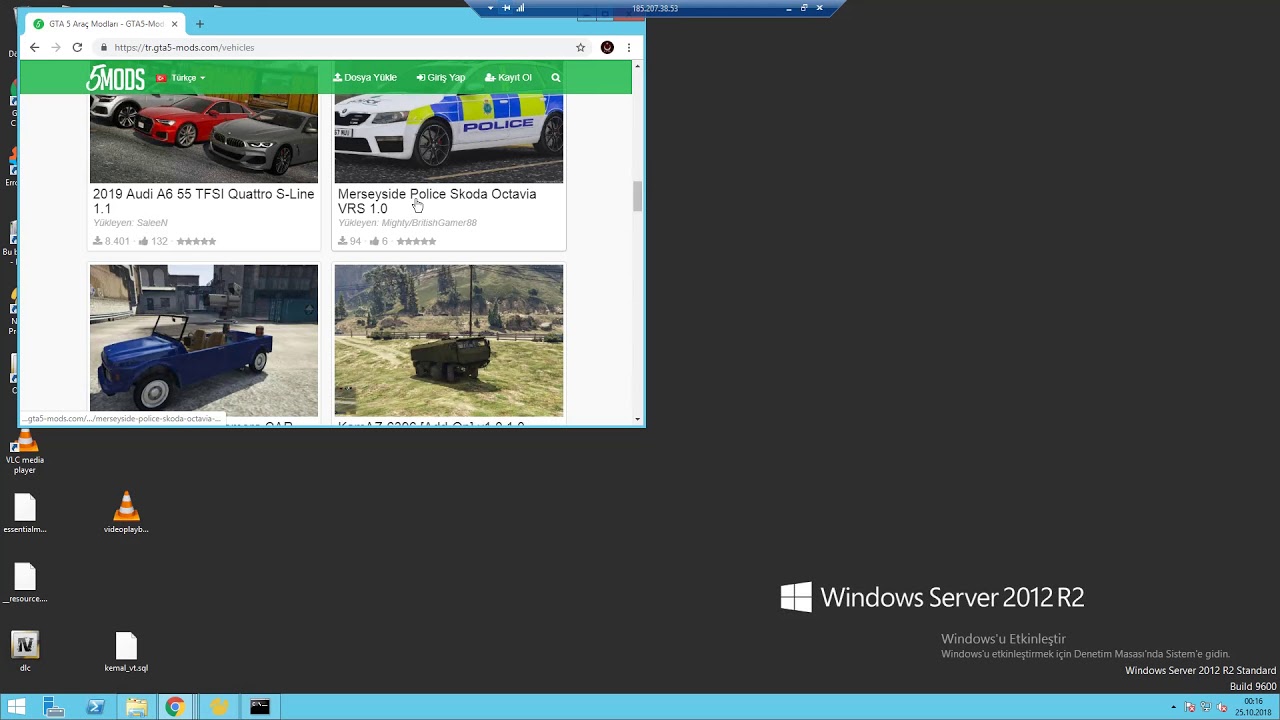Click the site search magnifier icon
Image resolution: width=1280 pixels, height=720 pixels.
tap(556, 77)
